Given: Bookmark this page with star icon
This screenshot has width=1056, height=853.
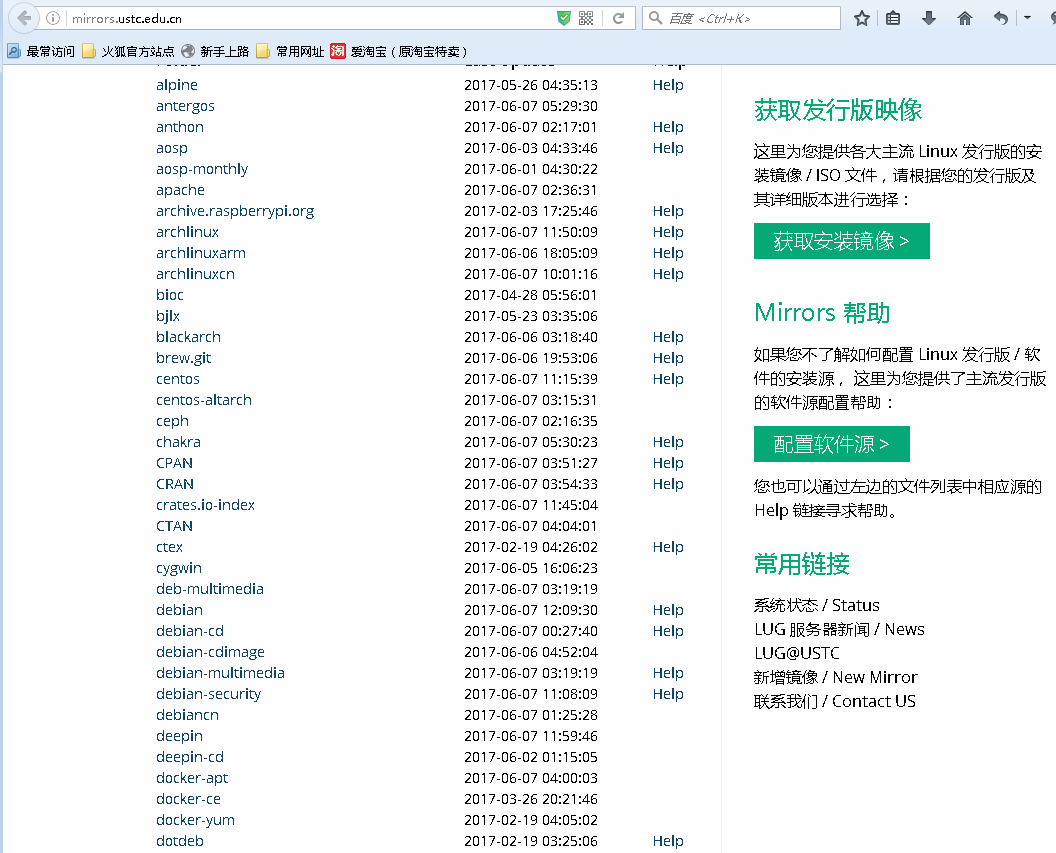Looking at the screenshot, I should click(861, 18).
